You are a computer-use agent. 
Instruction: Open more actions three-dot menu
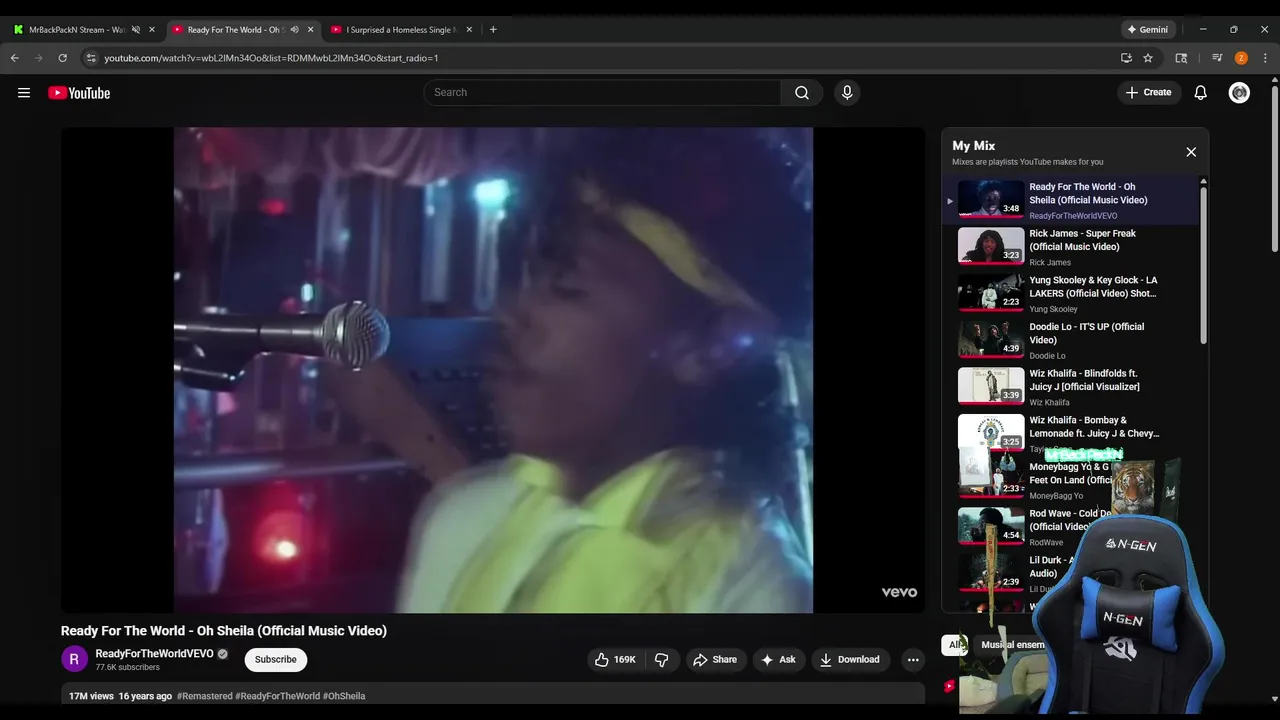coord(912,660)
